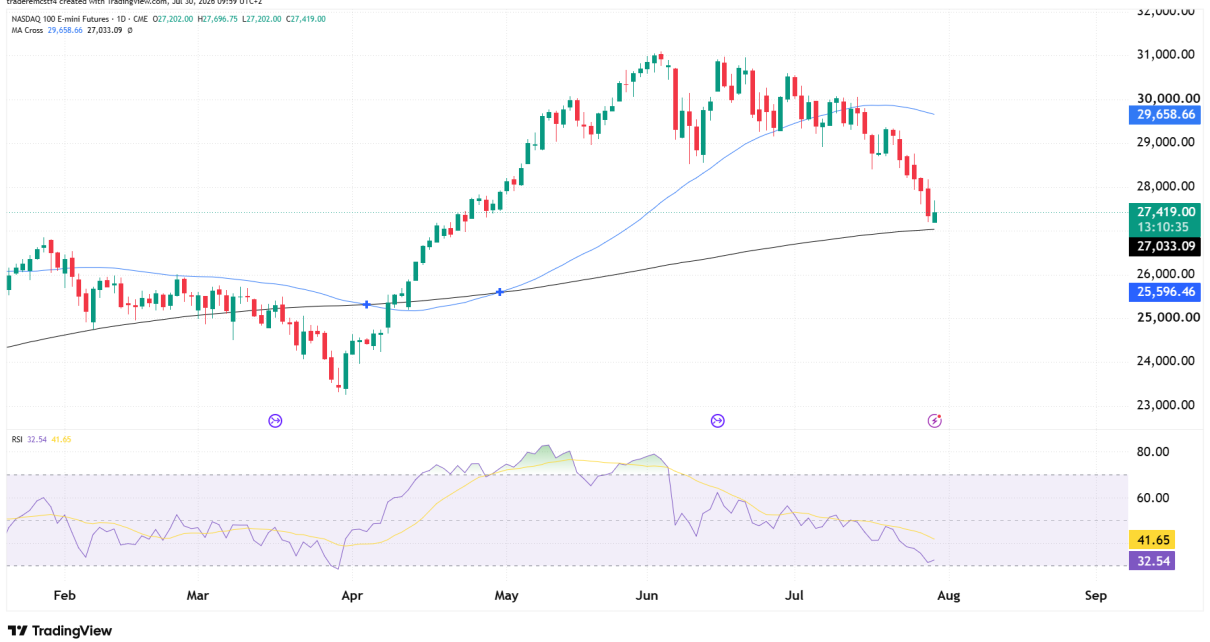Click the 29,000.00 price axis label
This screenshot has height=642, width=1210.
(x=1166, y=142)
